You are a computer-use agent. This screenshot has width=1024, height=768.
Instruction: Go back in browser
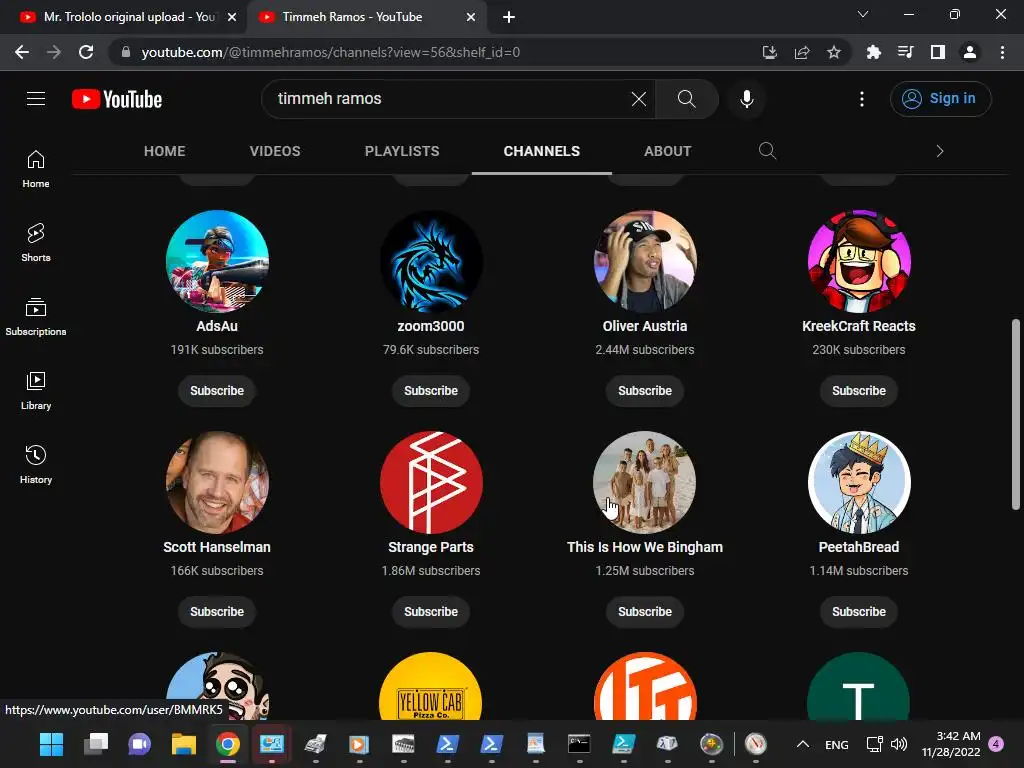(x=22, y=52)
